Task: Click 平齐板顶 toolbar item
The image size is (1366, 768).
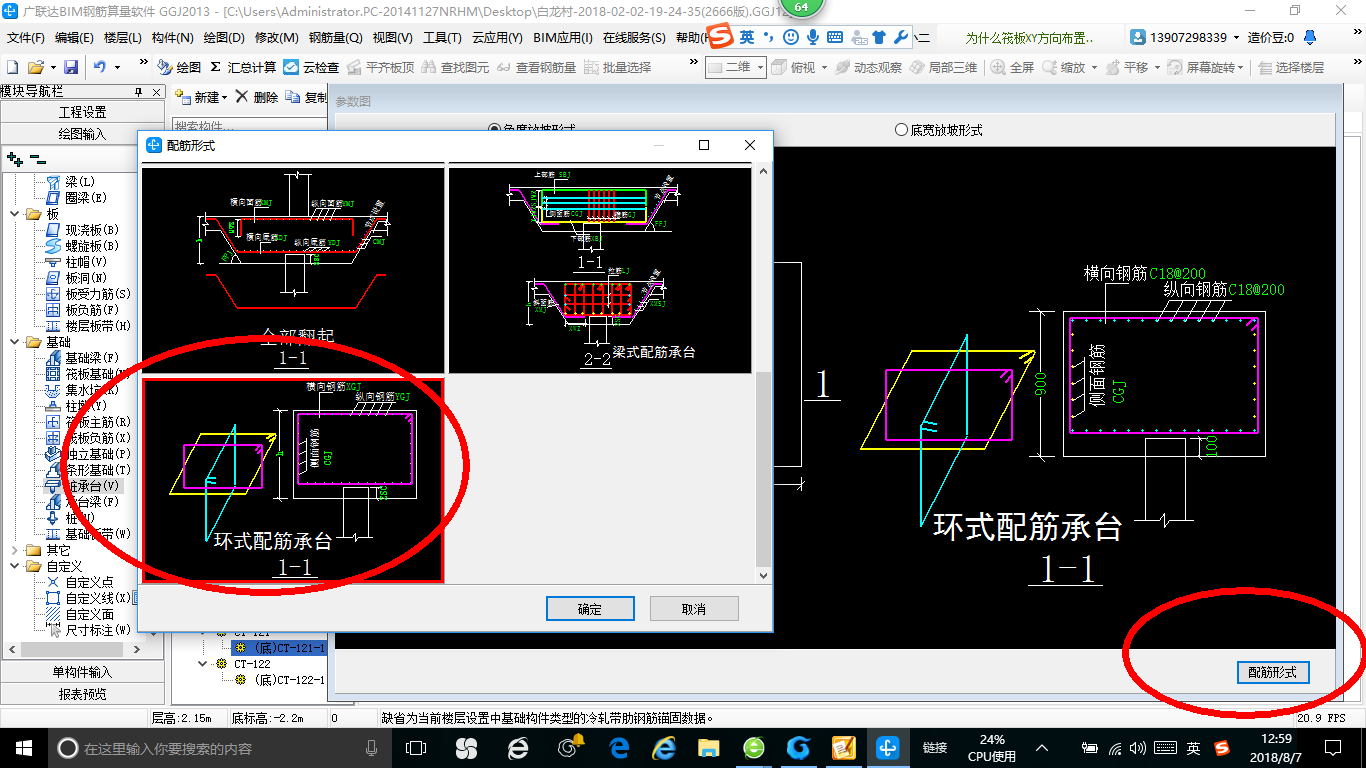Action: click(x=380, y=67)
